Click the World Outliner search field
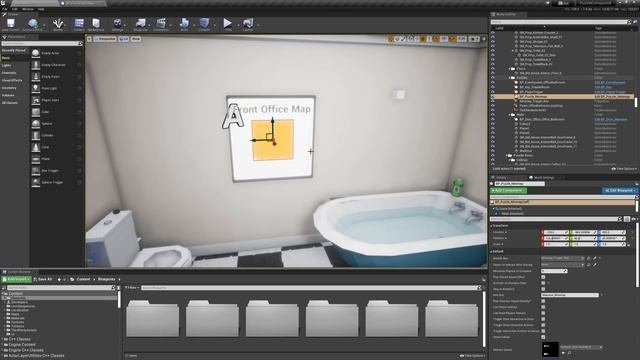Viewport: 640px width, 360px height. [560, 22]
